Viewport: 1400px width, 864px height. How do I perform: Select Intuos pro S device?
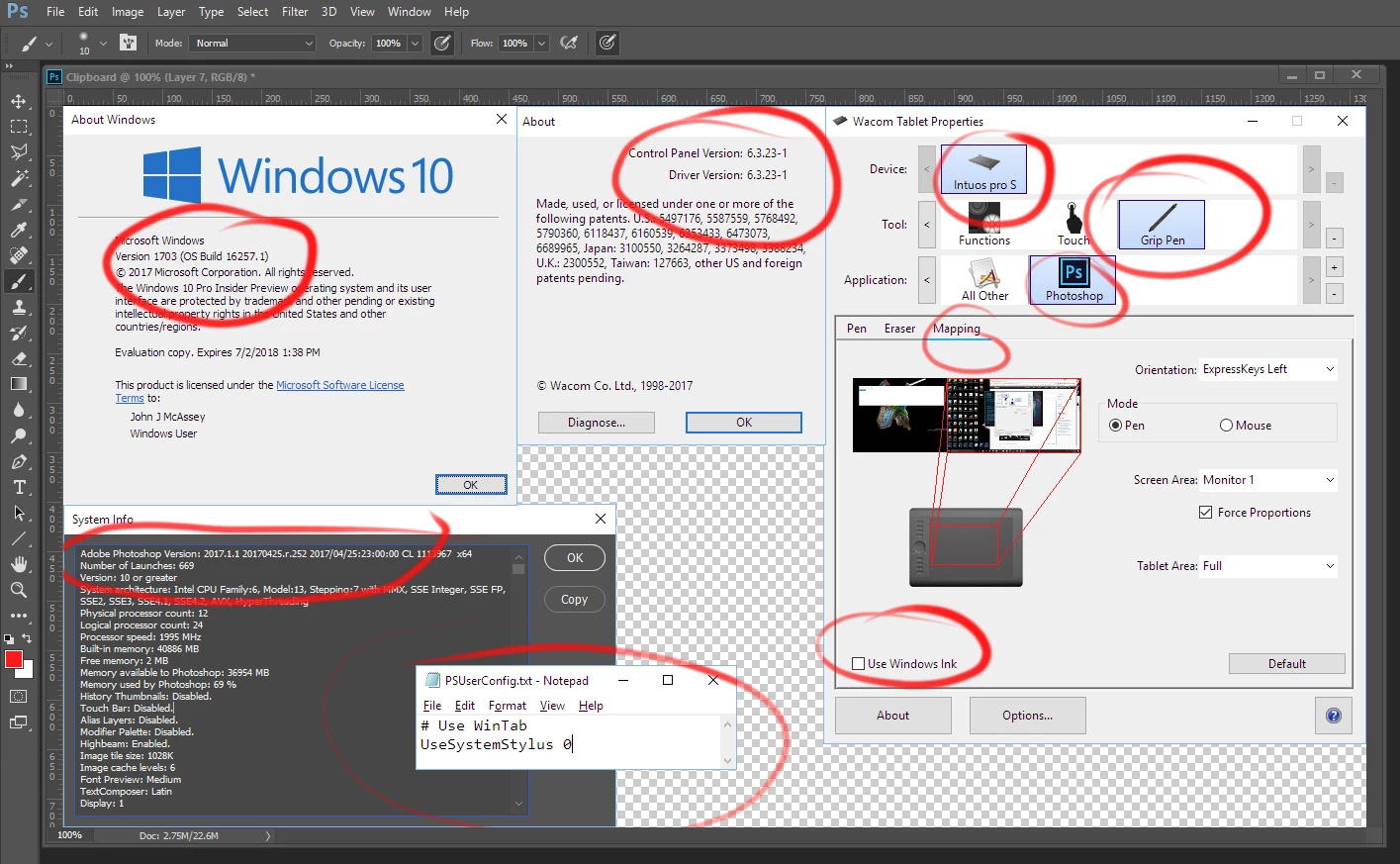983,168
